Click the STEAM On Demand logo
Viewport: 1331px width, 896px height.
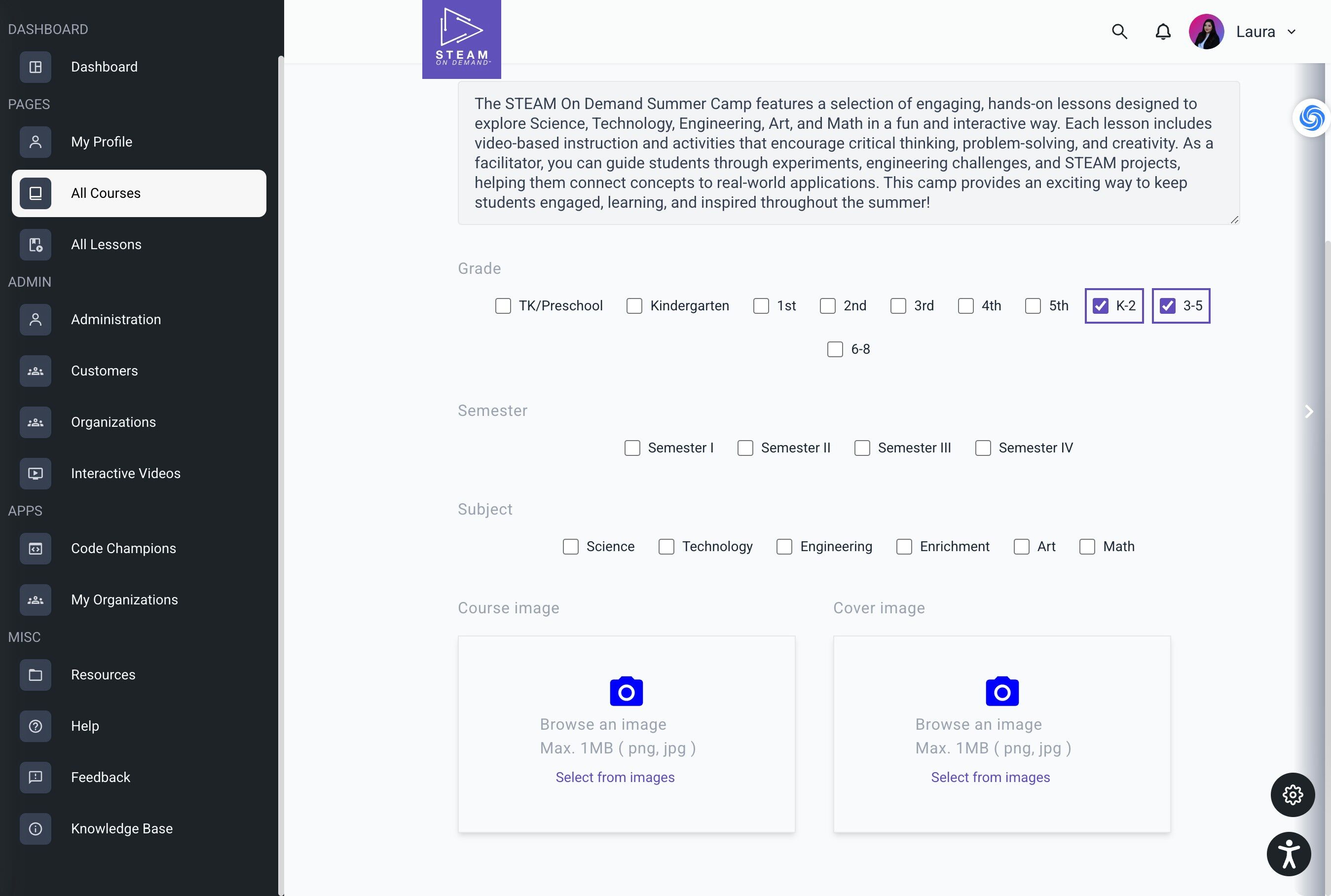462,39
